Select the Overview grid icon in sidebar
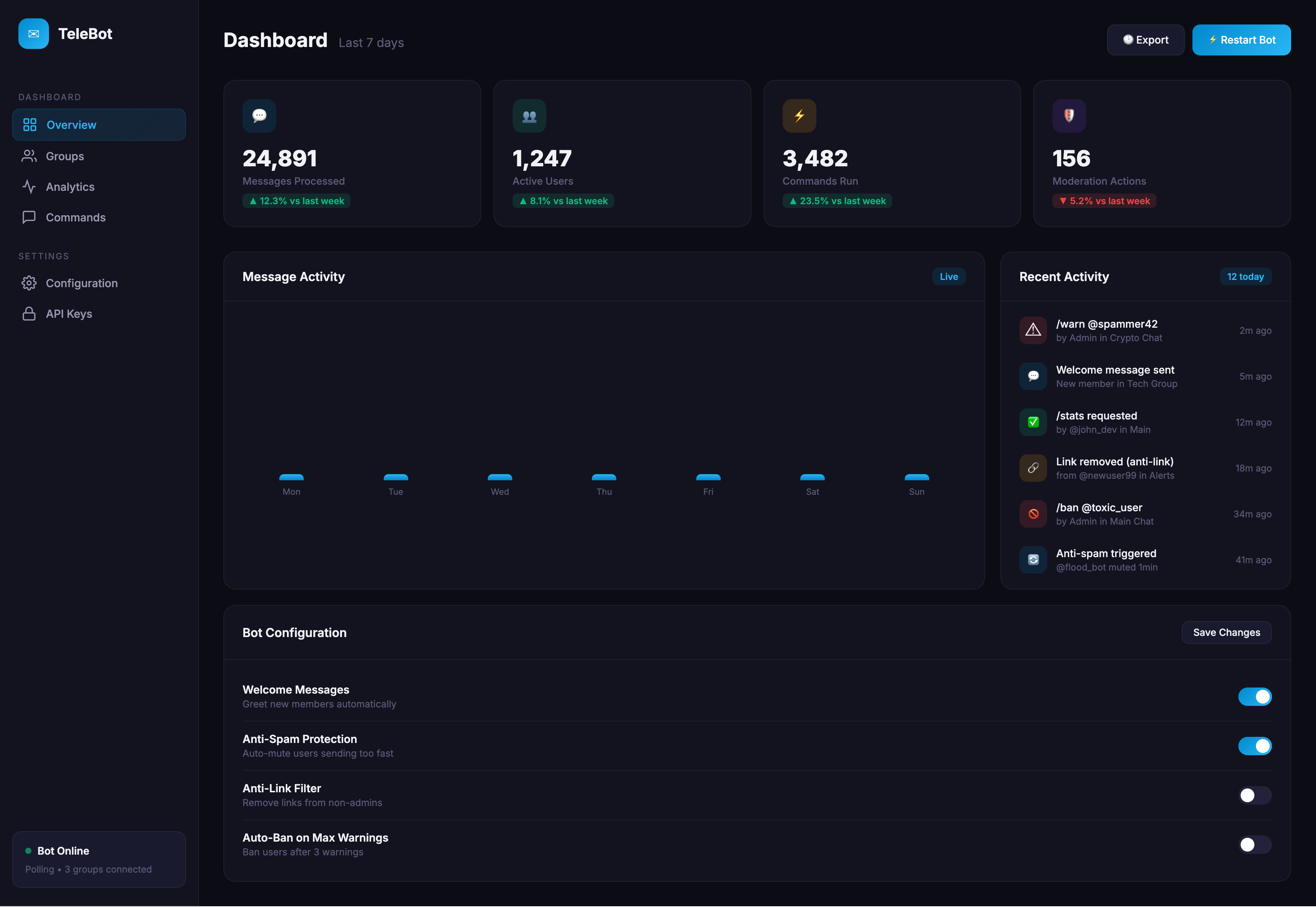Screen dimensions: 1316x907 tap(29, 124)
